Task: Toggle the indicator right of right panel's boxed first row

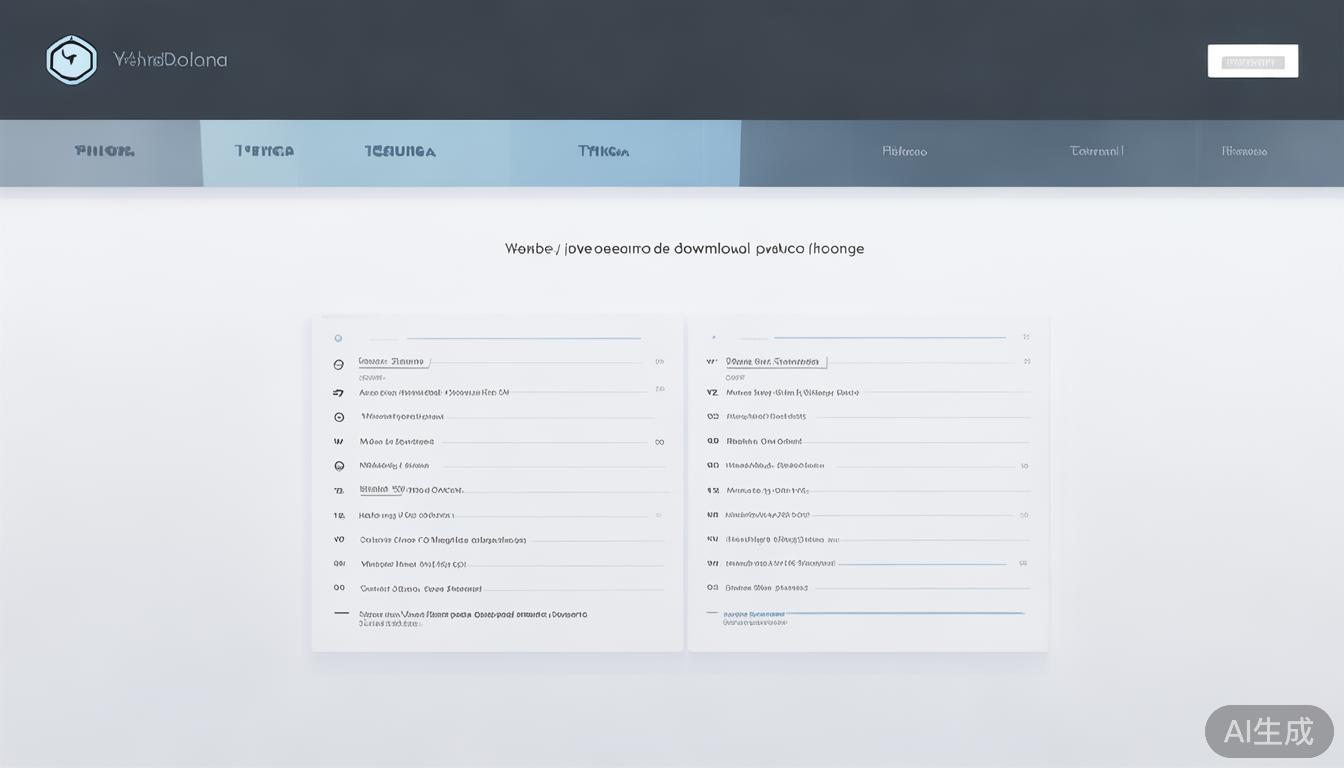Action: [1026, 361]
